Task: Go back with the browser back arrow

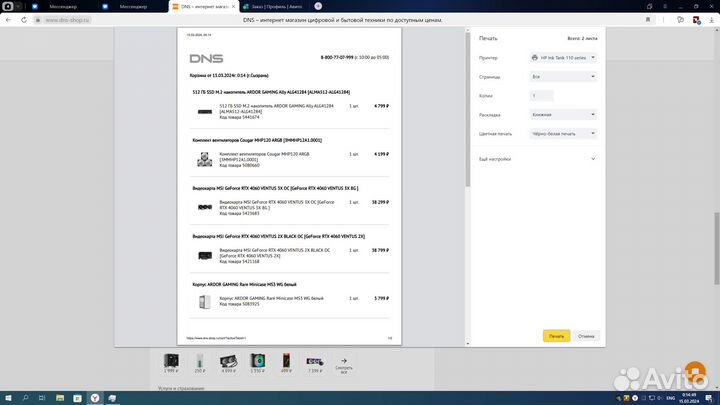Action: 8,20
